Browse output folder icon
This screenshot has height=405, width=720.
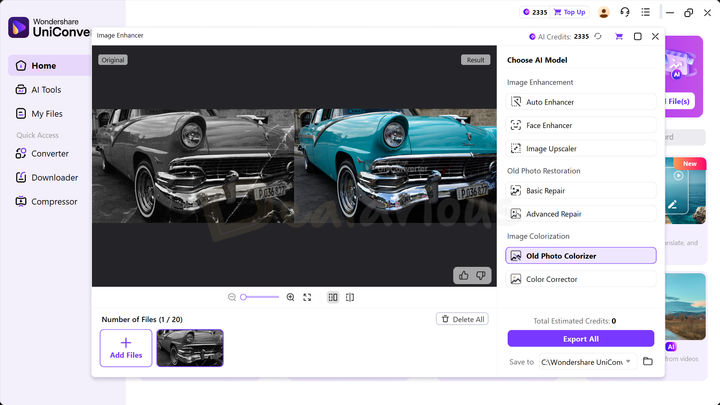coord(647,361)
